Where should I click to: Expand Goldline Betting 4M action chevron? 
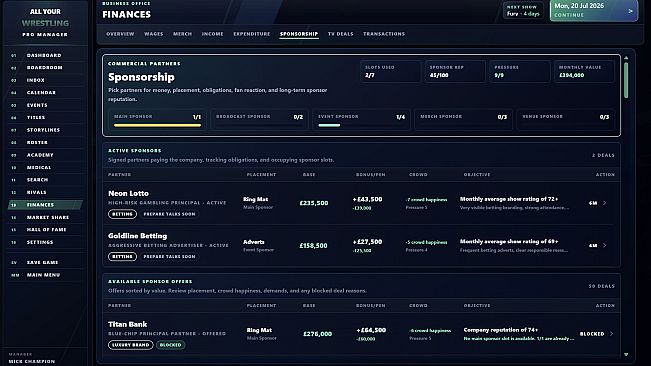tap(604, 245)
